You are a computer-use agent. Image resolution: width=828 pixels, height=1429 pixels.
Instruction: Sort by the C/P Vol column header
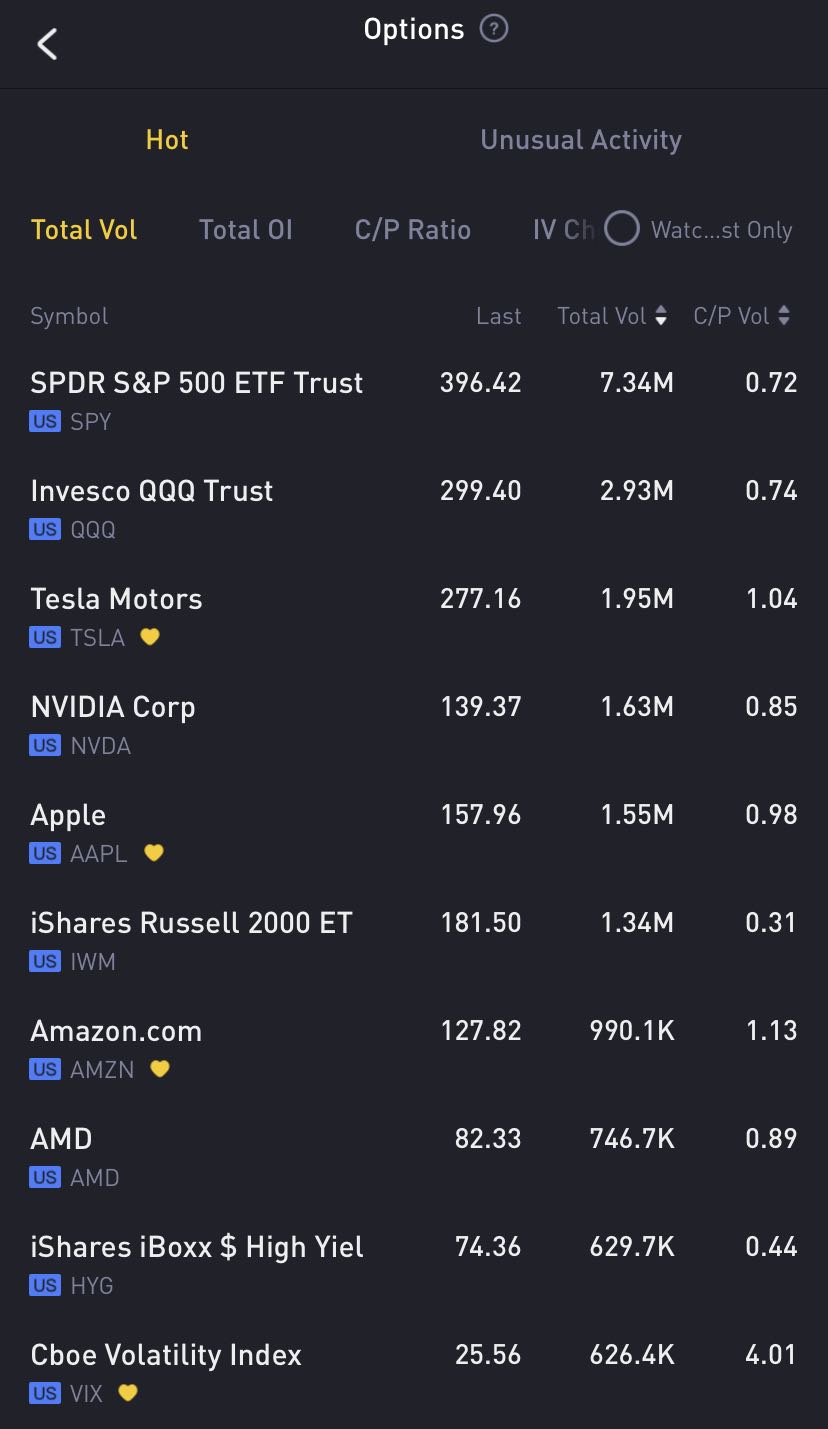pyautogui.click(x=741, y=316)
